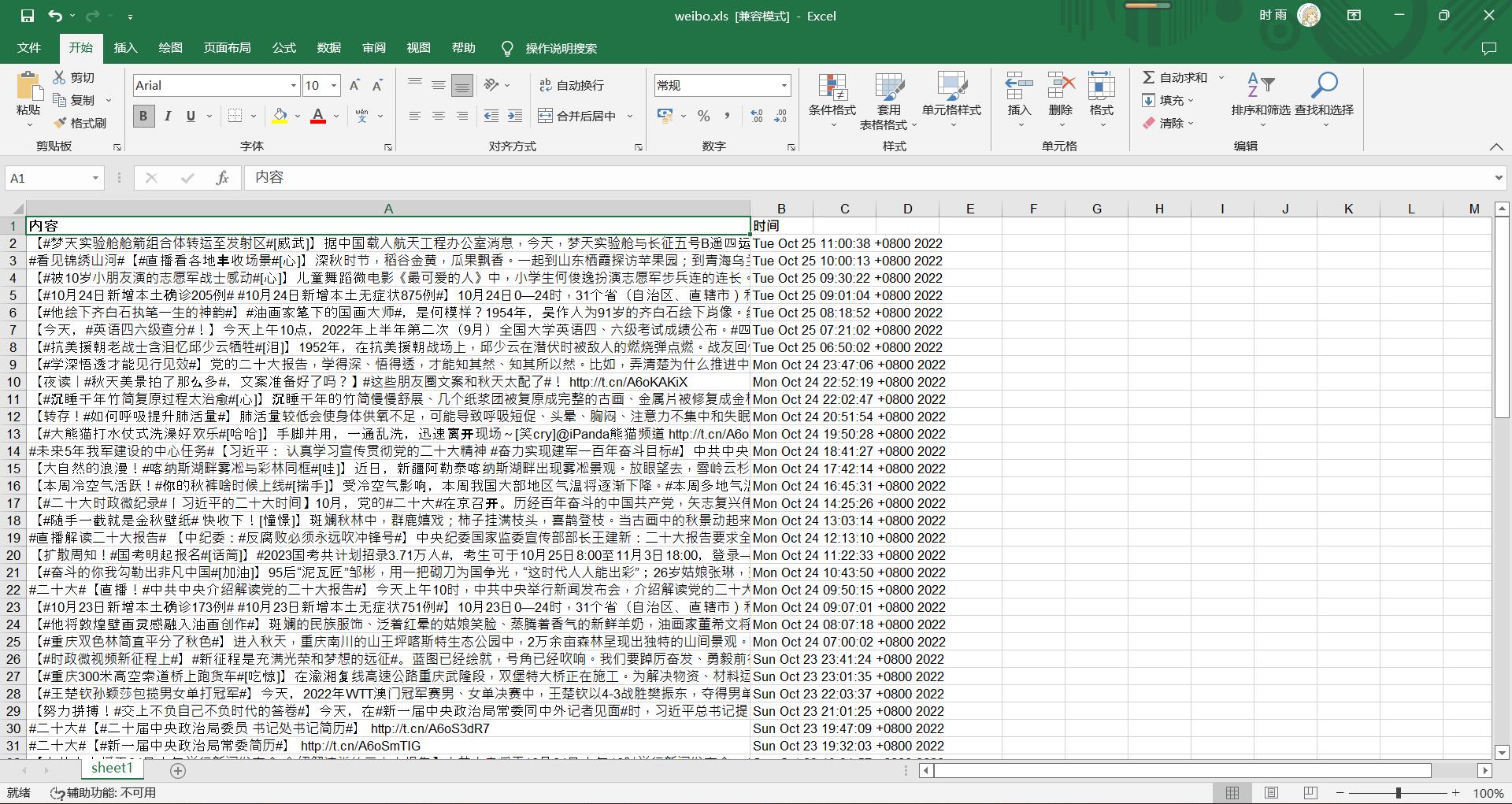Switch to the 插入 (Insert) ribbon tab
Screen dimensions: 1512x804
tap(125, 48)
